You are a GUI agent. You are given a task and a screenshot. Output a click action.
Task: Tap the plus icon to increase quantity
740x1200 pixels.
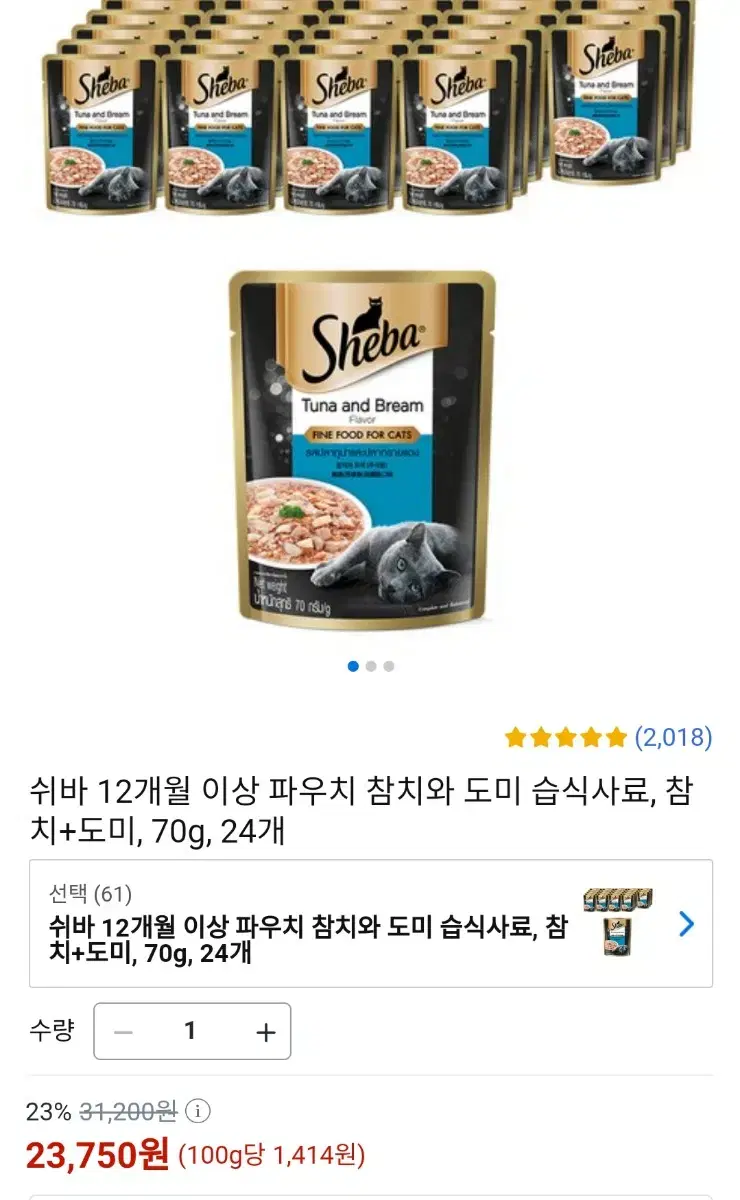point(265,1032)
